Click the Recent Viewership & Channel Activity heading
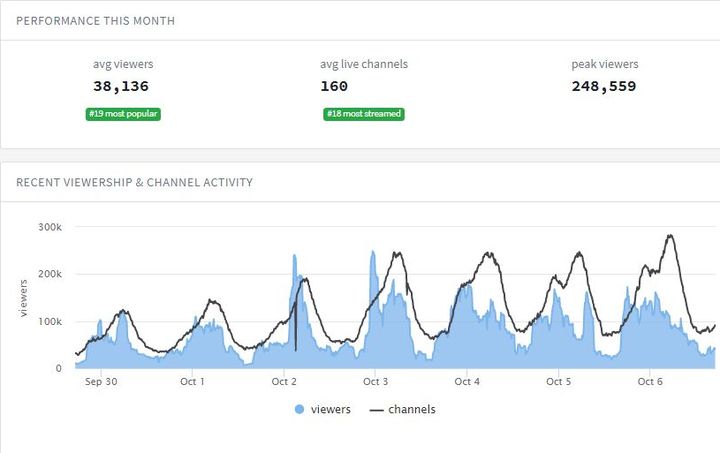The width and height of the screenshot is (720, 453). pos(135,182)
